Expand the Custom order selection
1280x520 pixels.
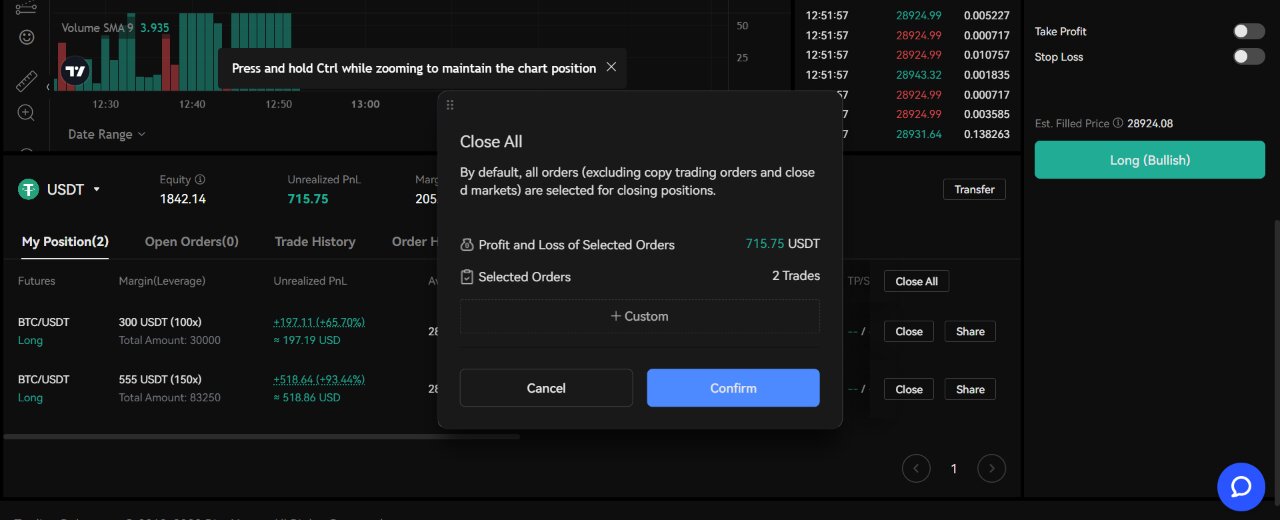(x=639, y=316)
